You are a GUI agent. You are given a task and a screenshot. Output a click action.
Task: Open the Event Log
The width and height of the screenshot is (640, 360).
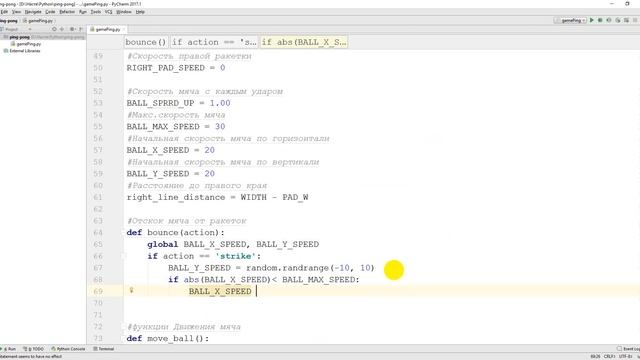pos(629,349)
